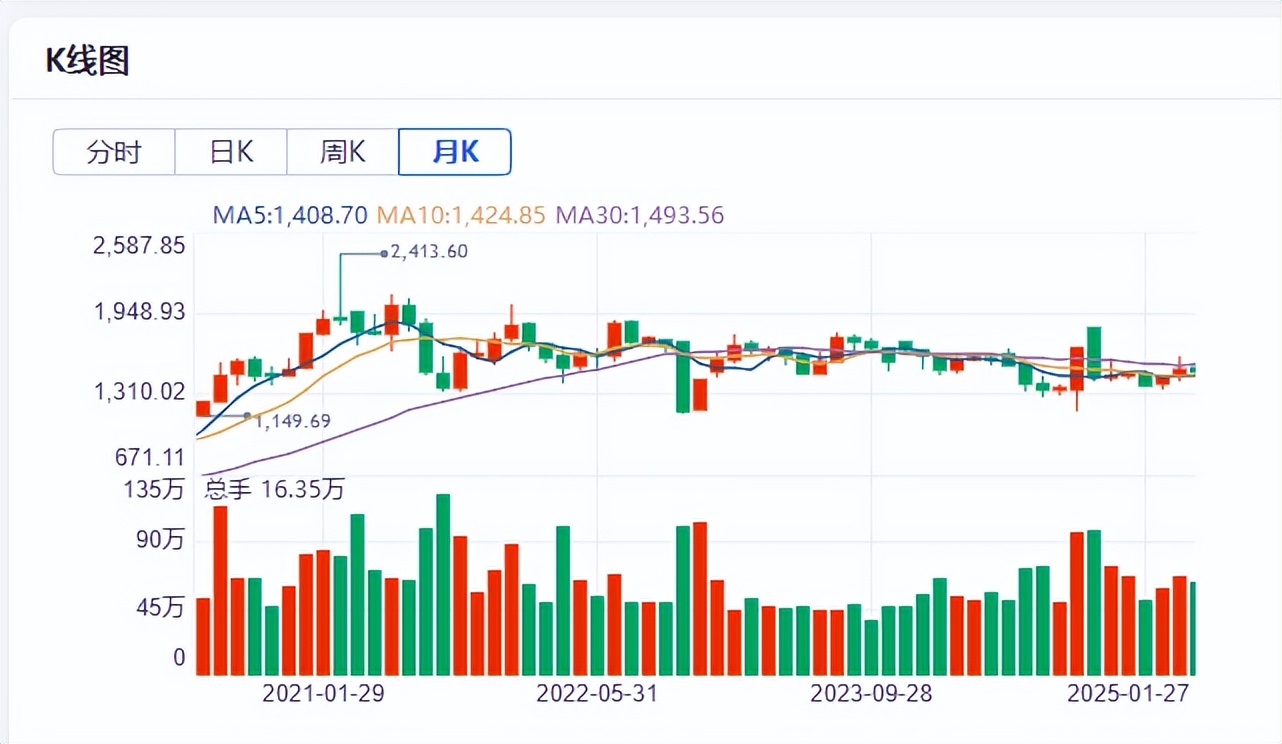This screenshot has height=744, width=1282.
Task: Click the MA30 indicator label
Action: (x=639, y=215)
